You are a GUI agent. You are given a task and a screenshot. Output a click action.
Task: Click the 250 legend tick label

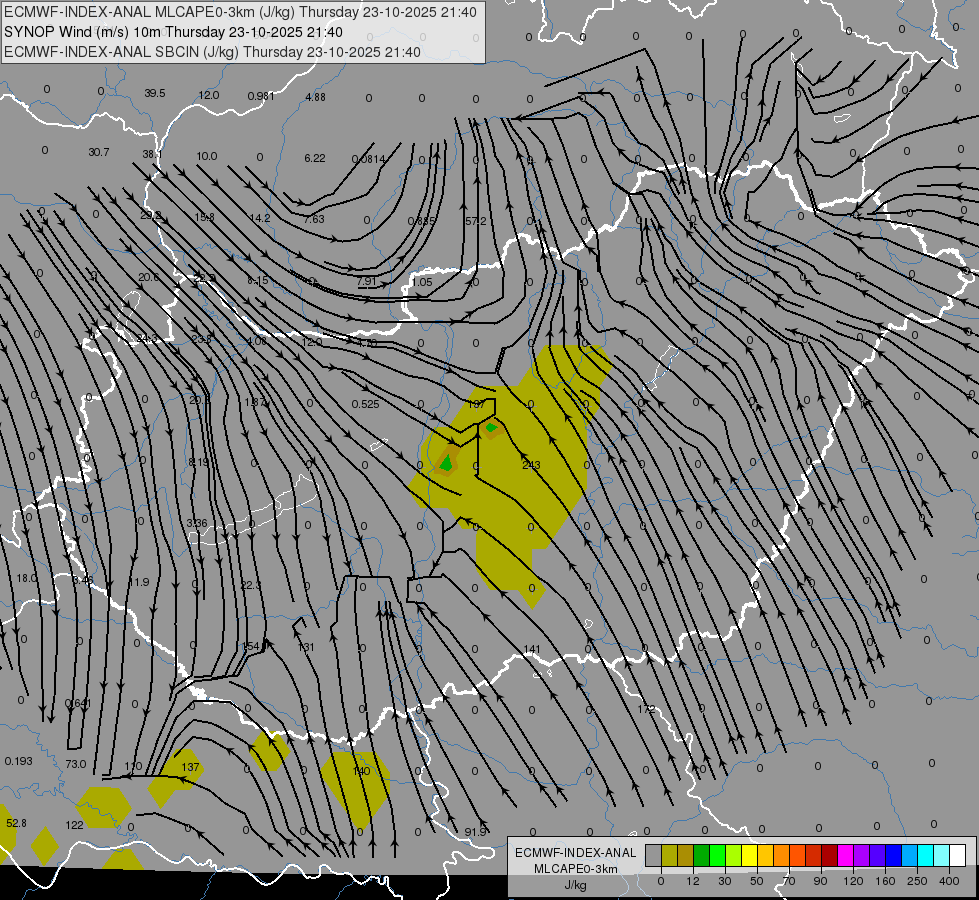pyautogui.click(x=917, y=881)
